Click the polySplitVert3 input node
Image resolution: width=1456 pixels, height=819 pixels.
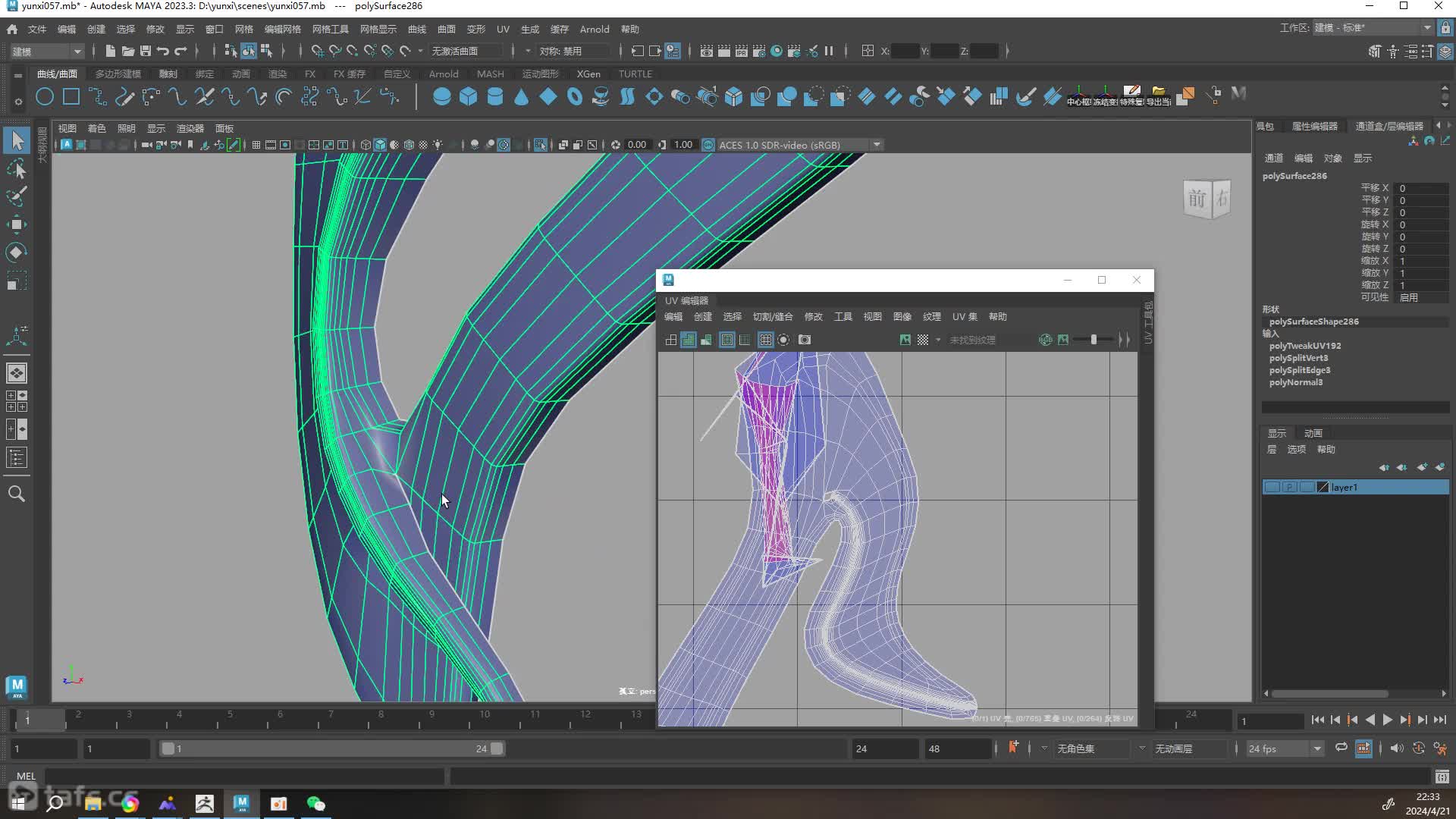(1299, 358)
